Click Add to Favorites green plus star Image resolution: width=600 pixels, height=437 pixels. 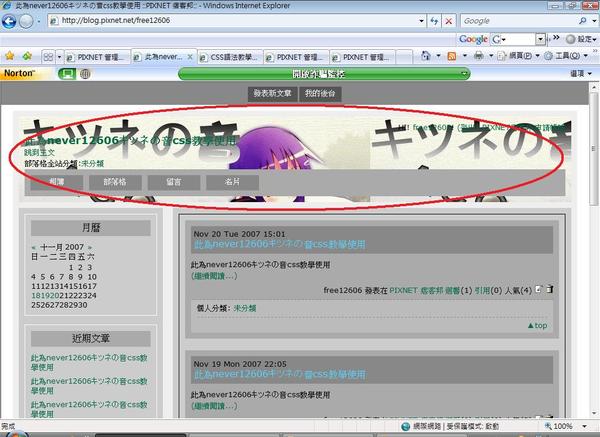27,56
